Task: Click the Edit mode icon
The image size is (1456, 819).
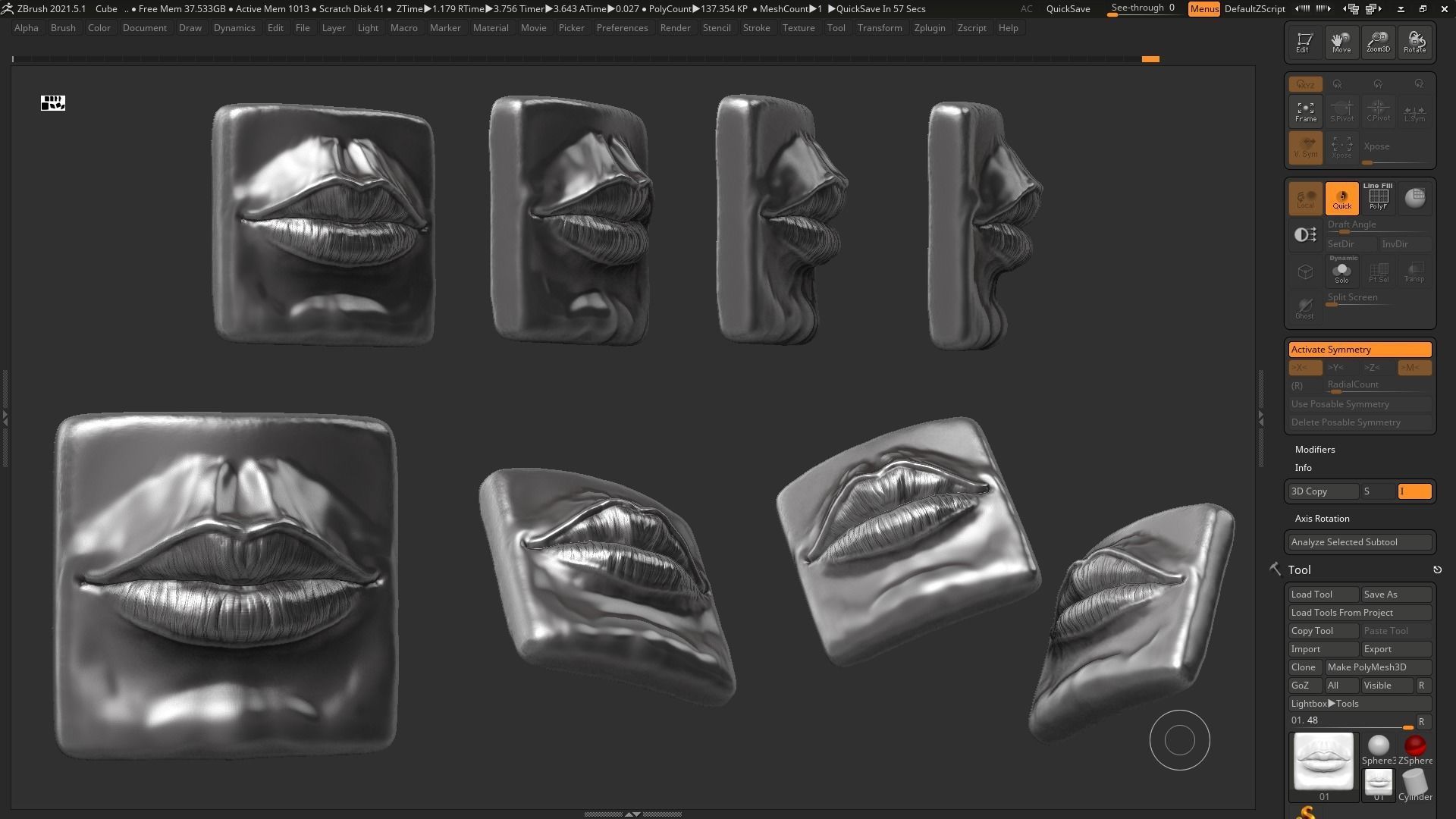Action: click(1304, 42)
